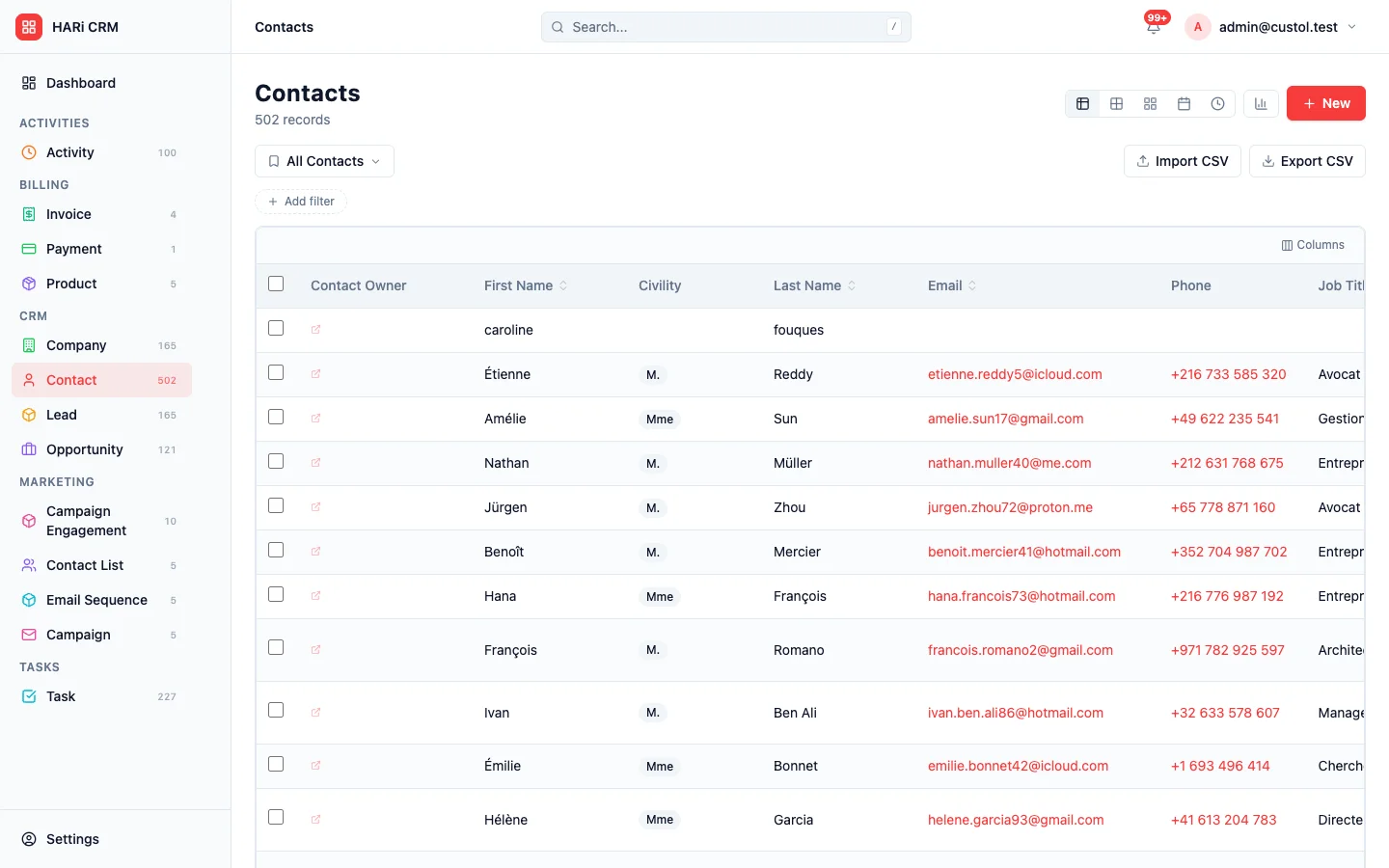Click inside the global Search field
The height and width of the screenshot is (868, 1389).
tap(725, 27)
